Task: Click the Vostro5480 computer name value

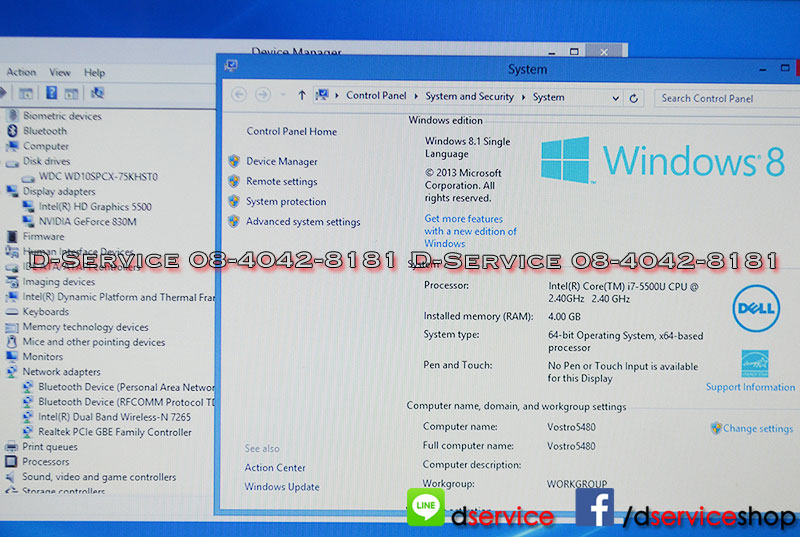Action: 571,427
